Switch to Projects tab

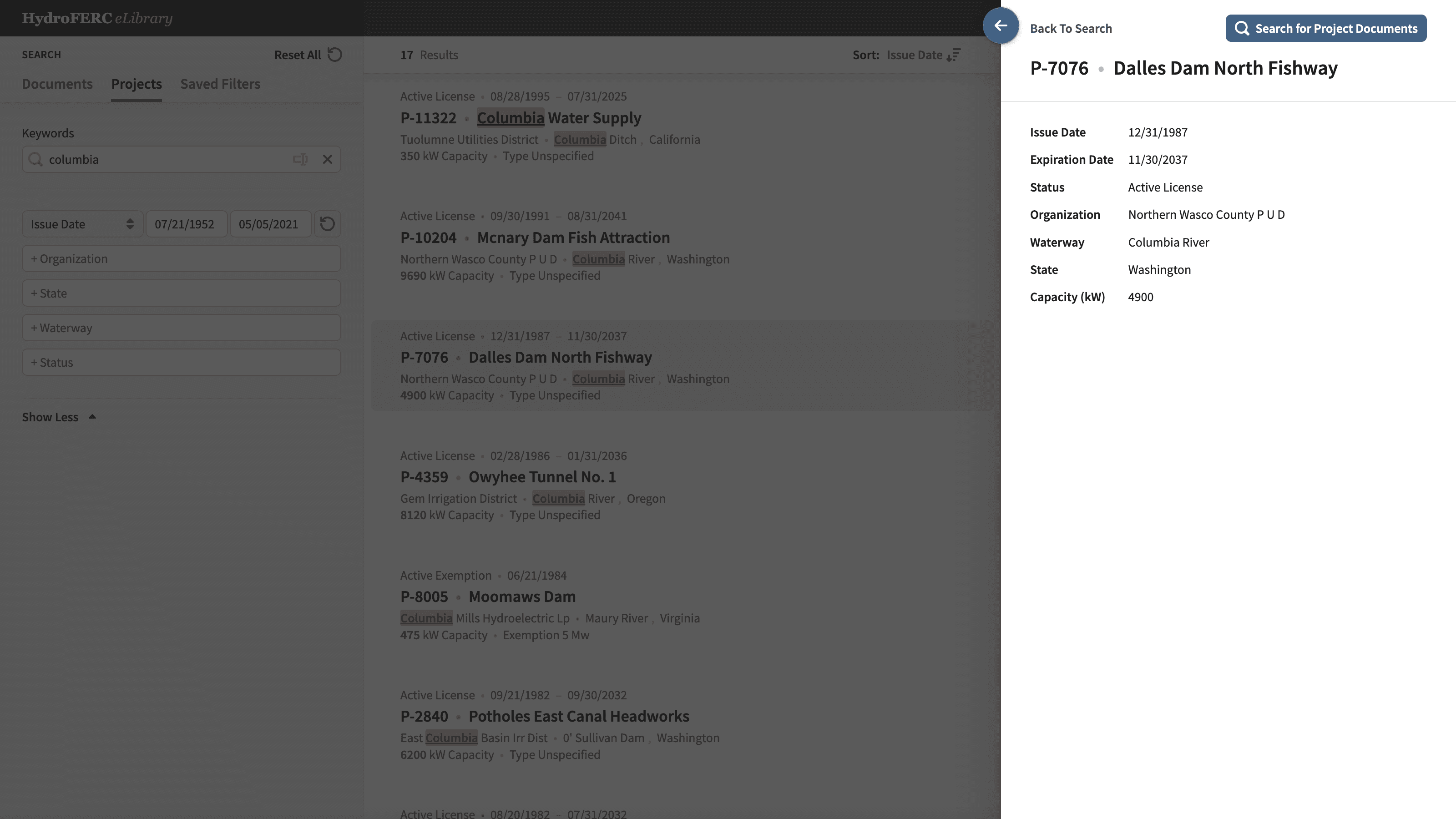click(x=136, y=84)
